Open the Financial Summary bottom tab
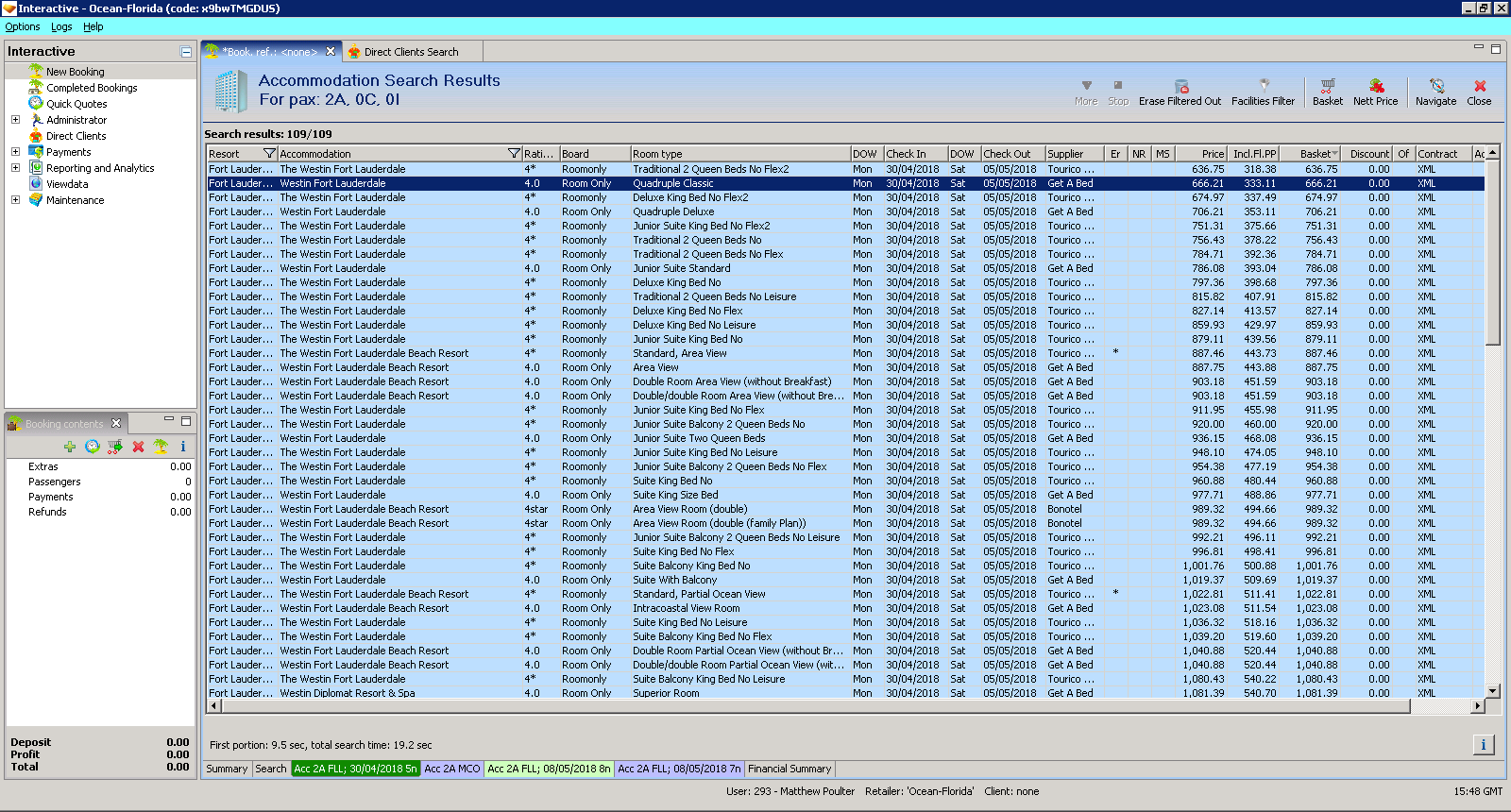This screenshot has height=812, width=1511. (789, 769)
